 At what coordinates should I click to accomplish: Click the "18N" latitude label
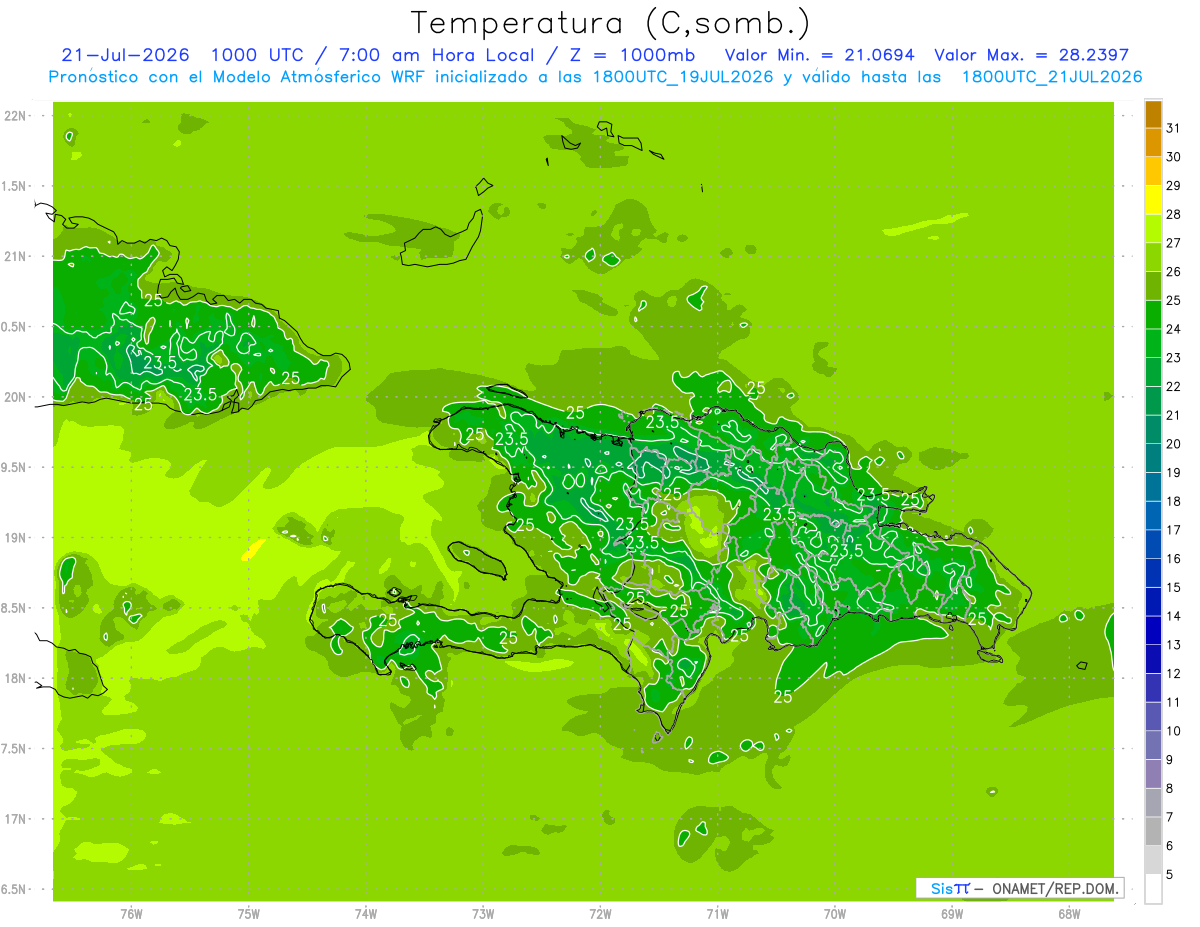[x=15, y=679]
